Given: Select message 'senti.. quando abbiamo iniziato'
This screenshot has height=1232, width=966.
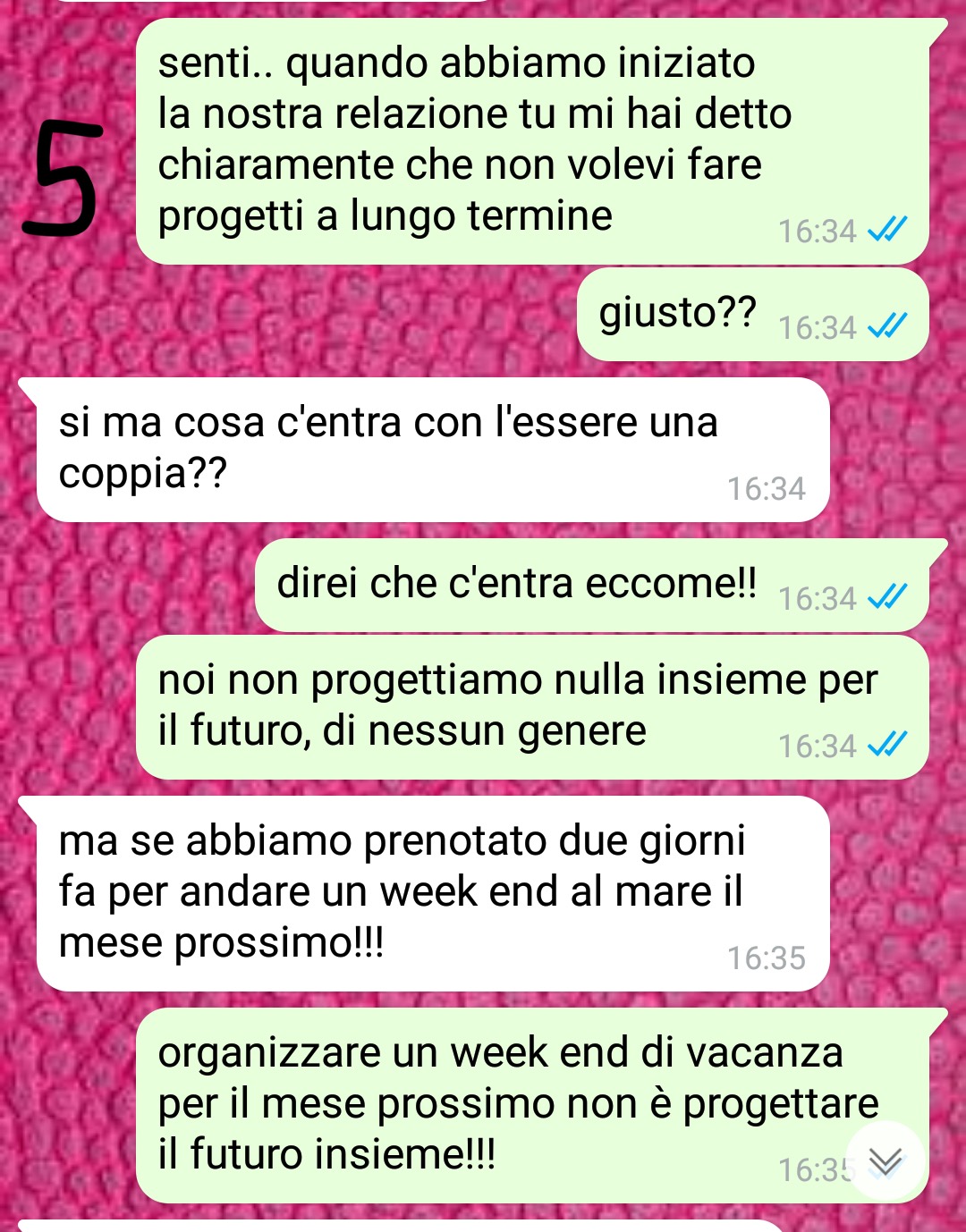Looking at the screenshot, I should pyautogui.click(x=532, y=141).
